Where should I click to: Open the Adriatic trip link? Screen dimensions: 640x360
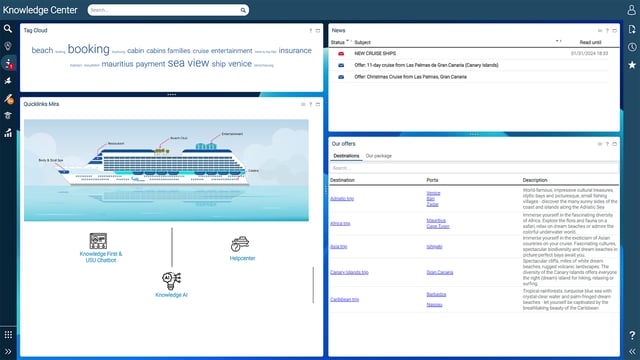pos(342,199)
